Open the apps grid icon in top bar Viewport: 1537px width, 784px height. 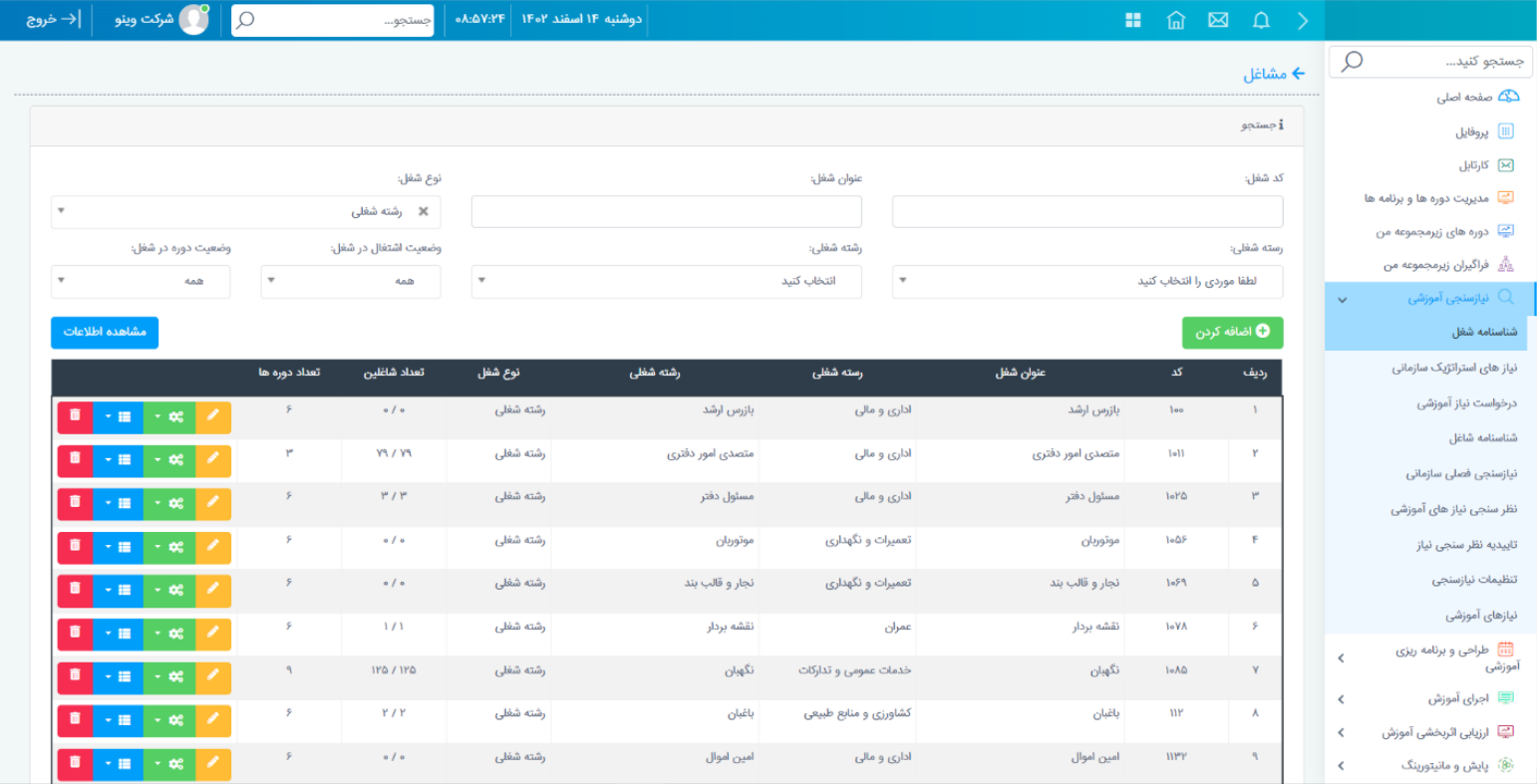pyautogui.click(x=1133, y=20)
